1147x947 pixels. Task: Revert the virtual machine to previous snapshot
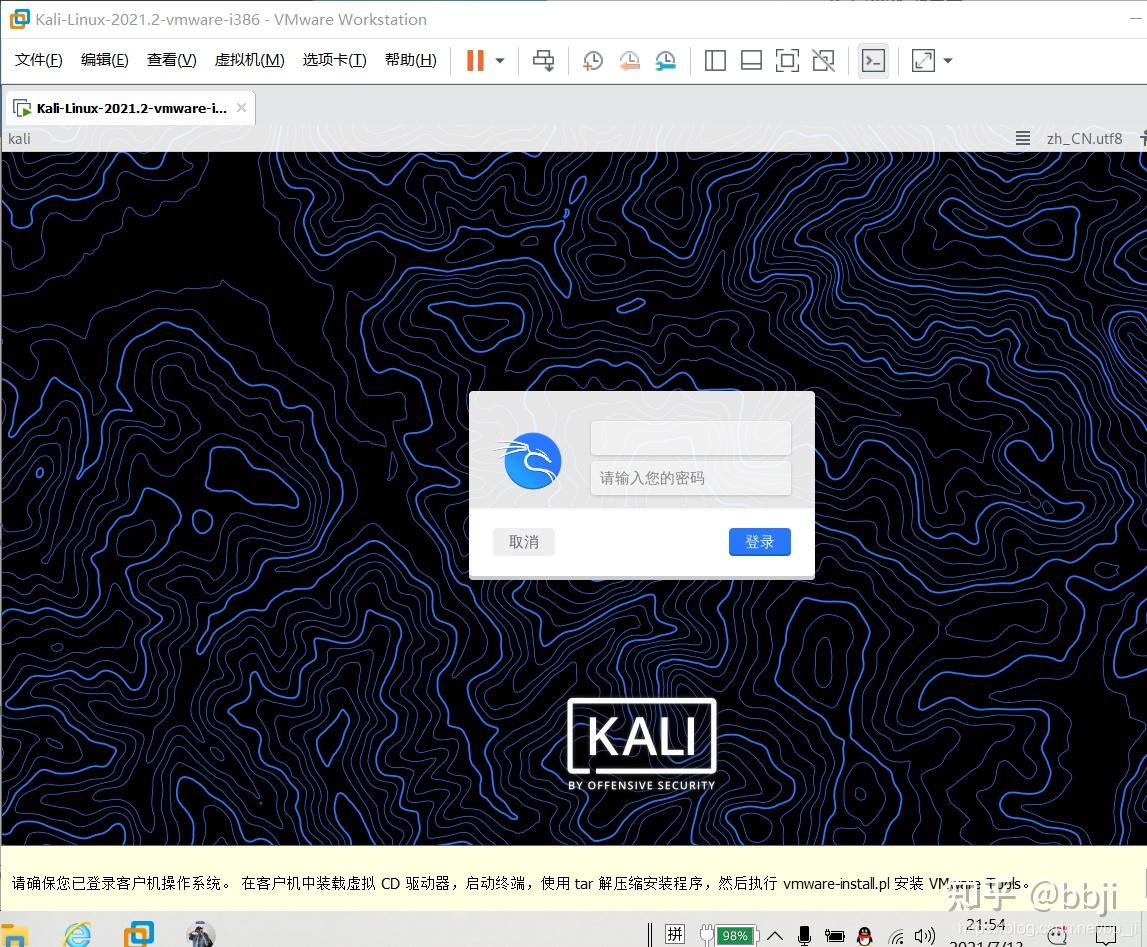pos(629,61)
